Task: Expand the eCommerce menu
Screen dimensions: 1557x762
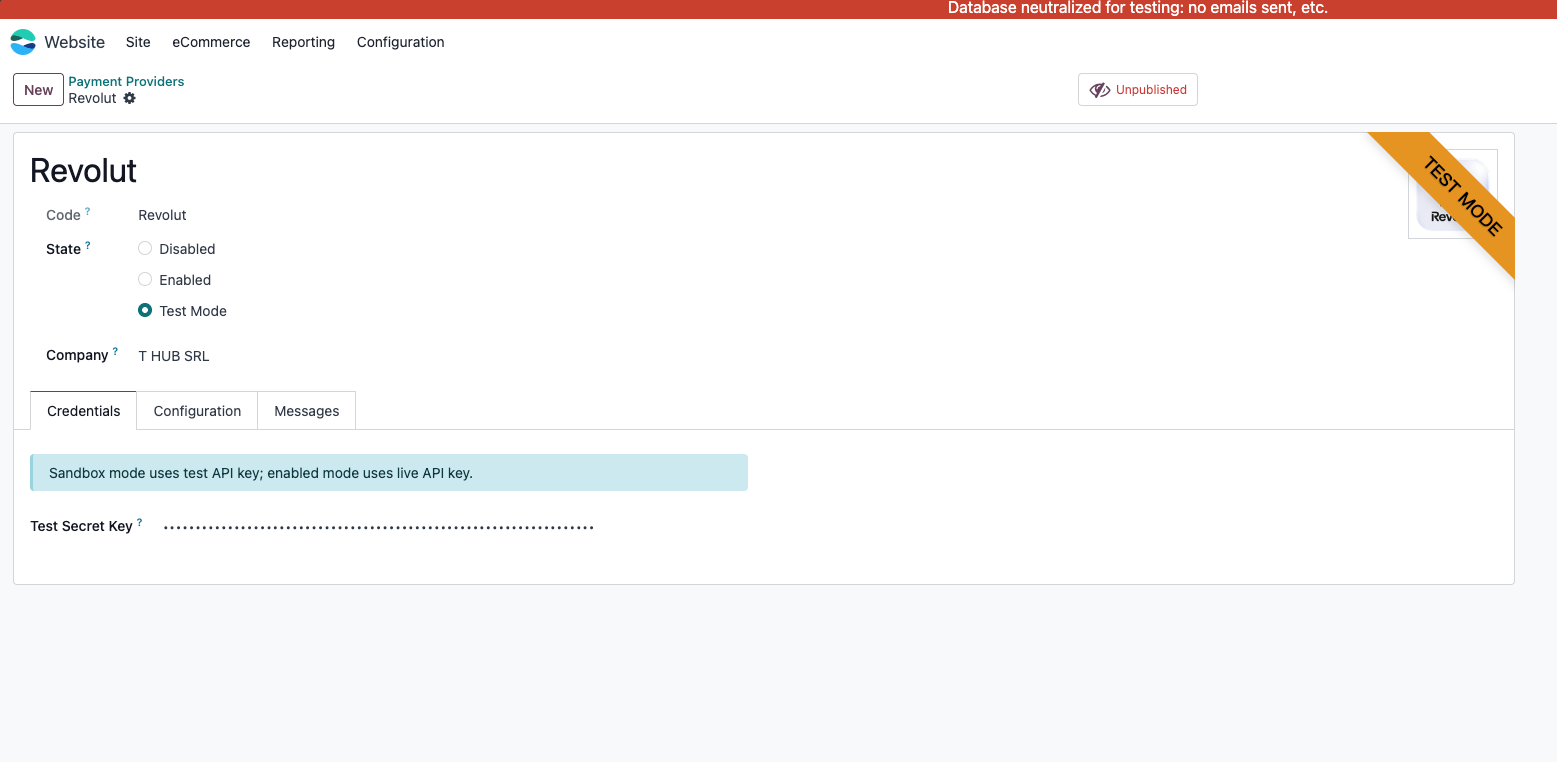Action: click(x=211, y=42)
